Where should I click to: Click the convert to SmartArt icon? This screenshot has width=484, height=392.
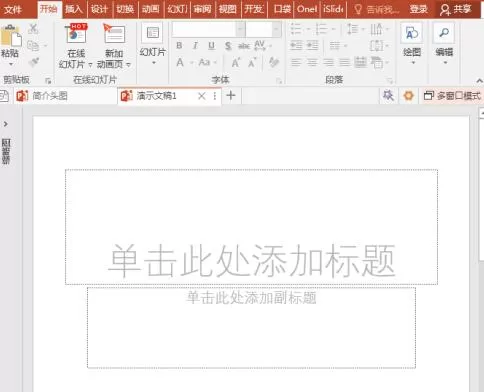[377, 62]
